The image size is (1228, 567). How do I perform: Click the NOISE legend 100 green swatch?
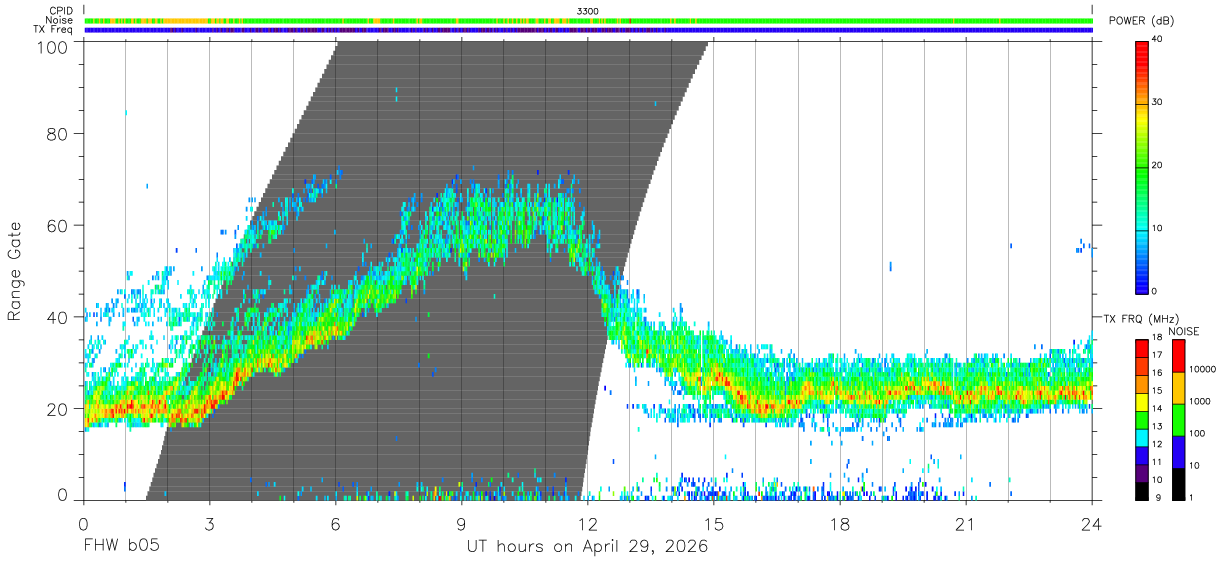1178,420
